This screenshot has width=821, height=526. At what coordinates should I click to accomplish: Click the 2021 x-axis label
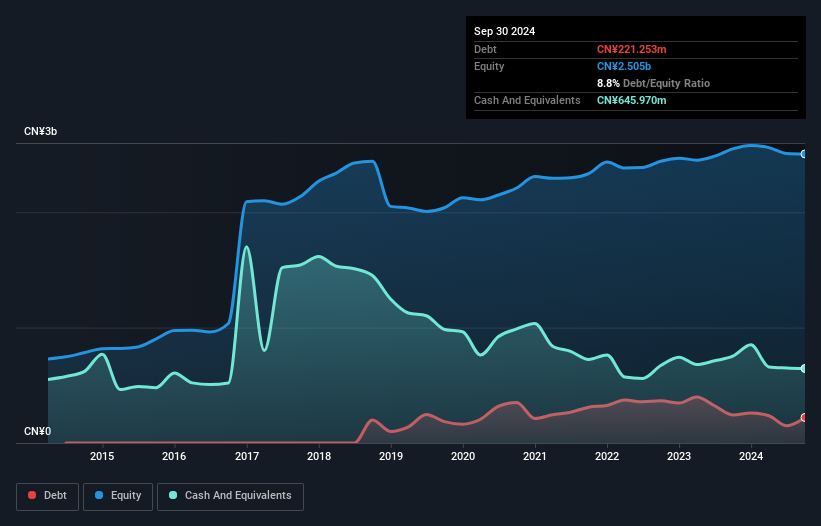coord(535,456)
